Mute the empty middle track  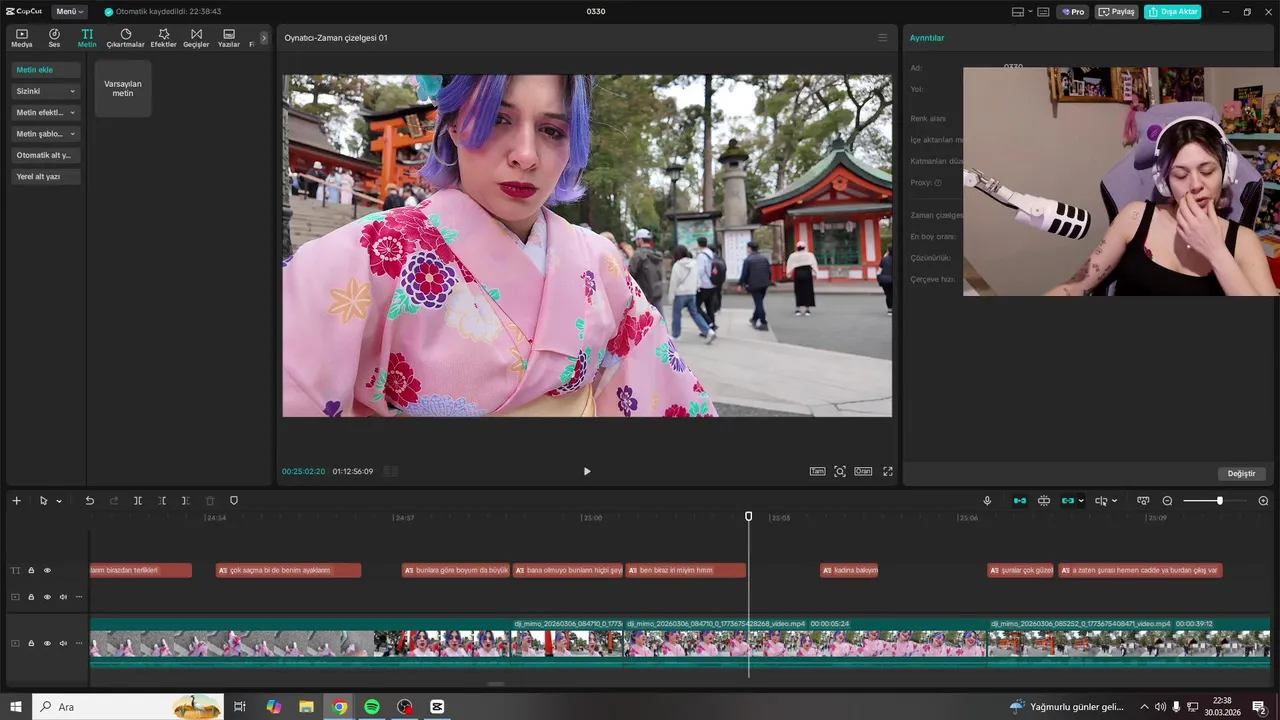[x=63, y=597]
